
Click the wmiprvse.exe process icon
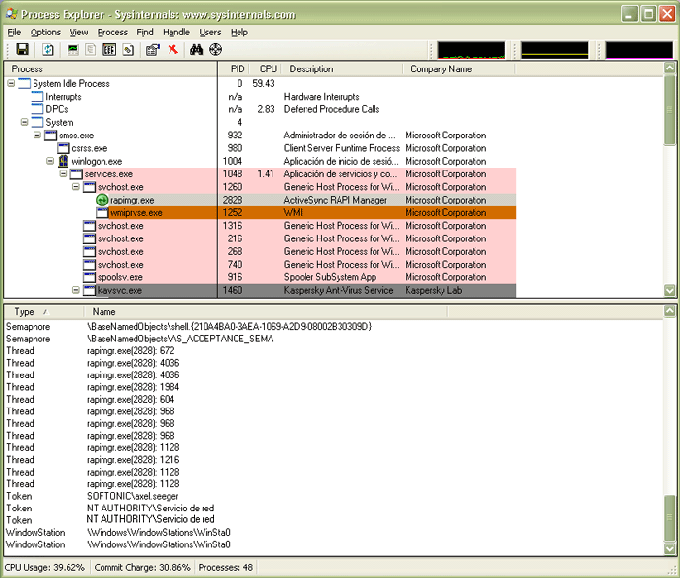tap(102, 213)
